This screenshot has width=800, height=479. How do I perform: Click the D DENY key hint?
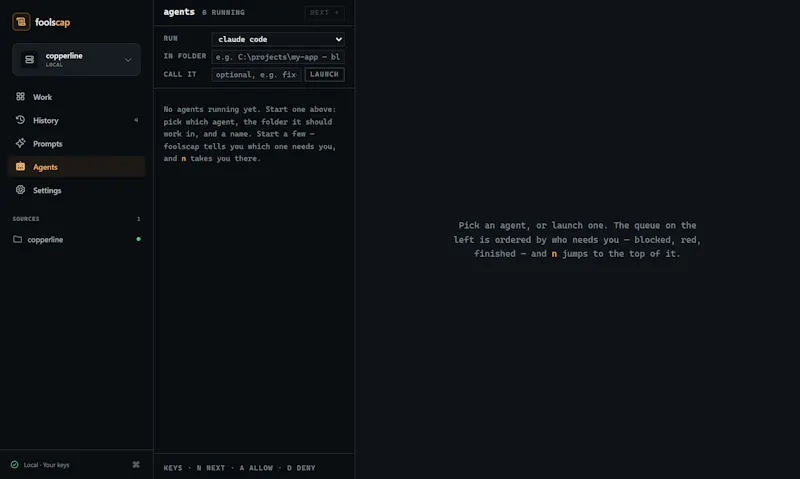[301, 468]
